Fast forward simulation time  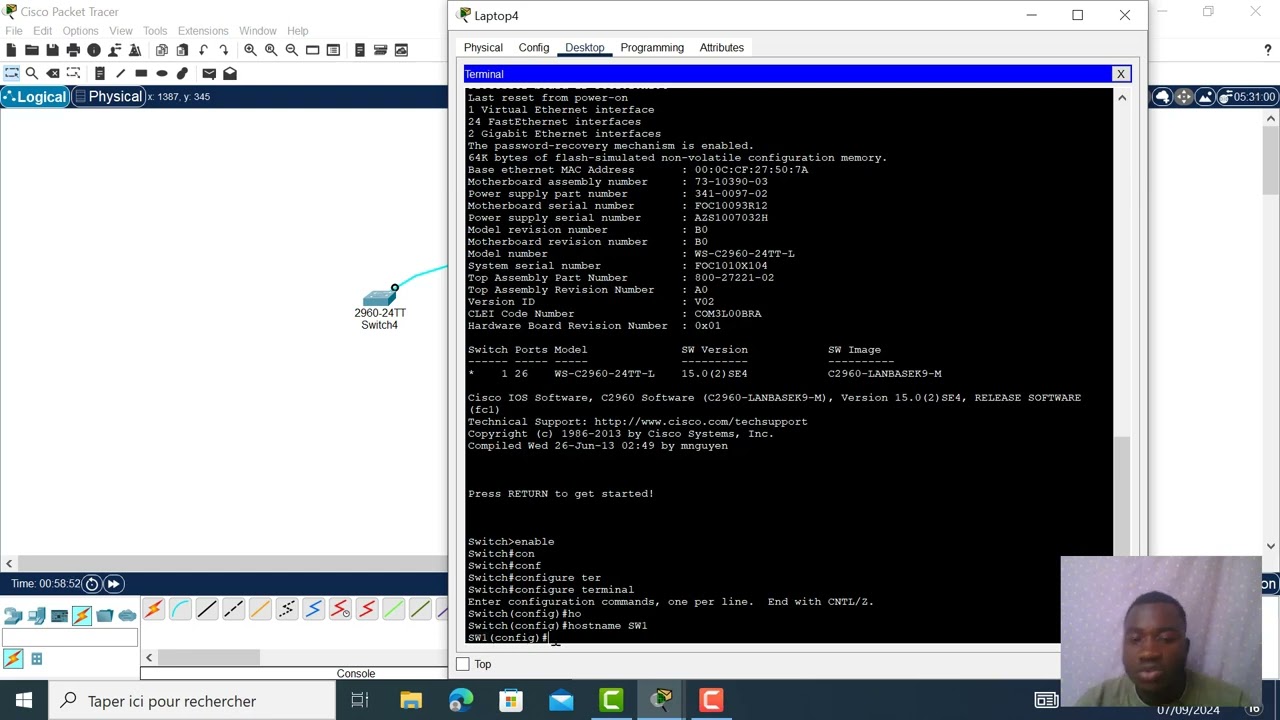(x=113, y=584)
